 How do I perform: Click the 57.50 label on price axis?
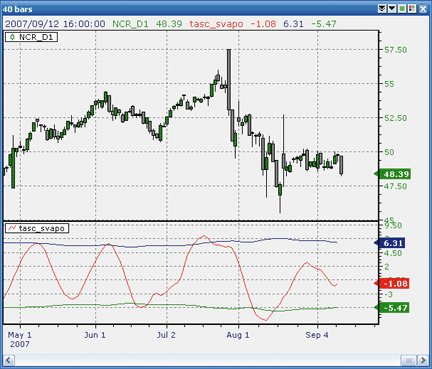[395, 50]
